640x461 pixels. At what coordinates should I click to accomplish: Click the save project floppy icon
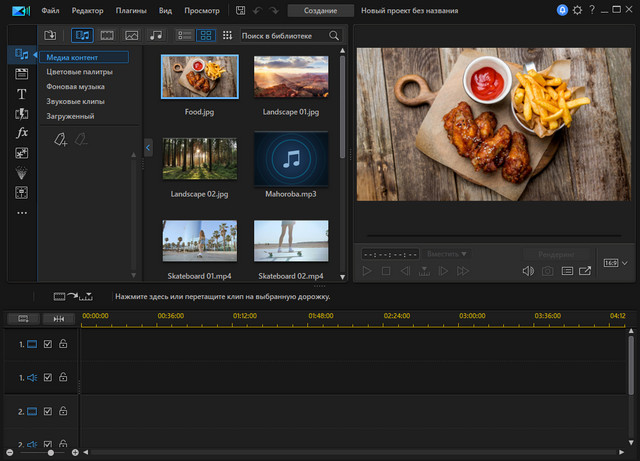point(241,10)
